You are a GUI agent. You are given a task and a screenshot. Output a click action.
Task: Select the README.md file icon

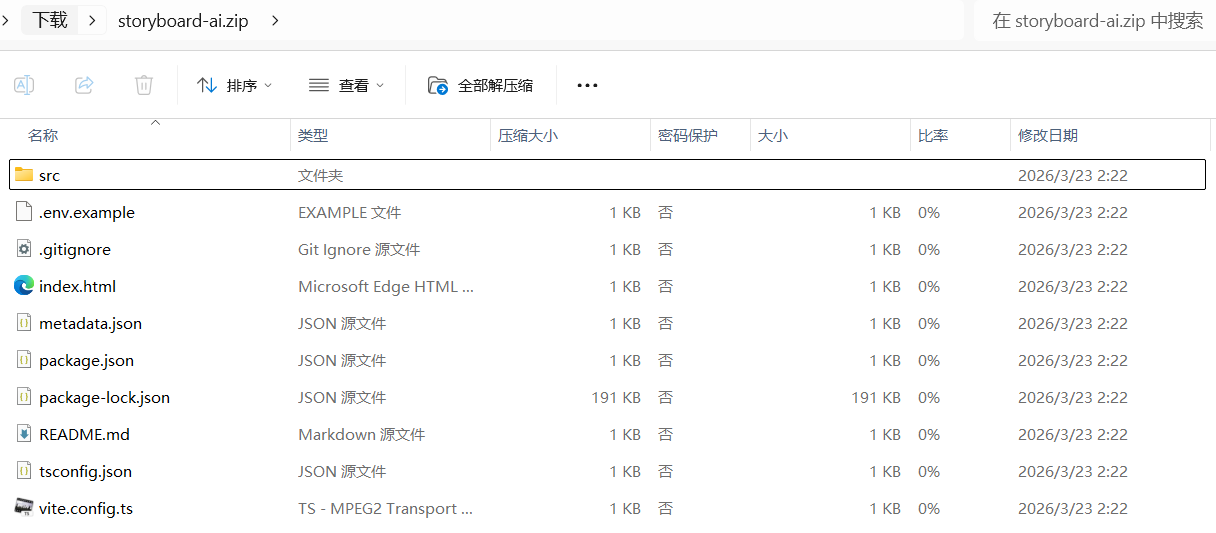point(24,434)
